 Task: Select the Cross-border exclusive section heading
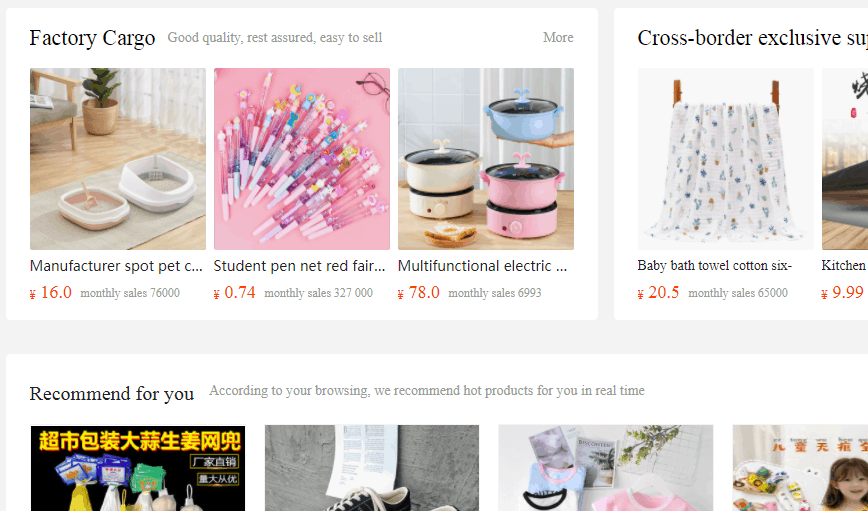coord(752,38)
